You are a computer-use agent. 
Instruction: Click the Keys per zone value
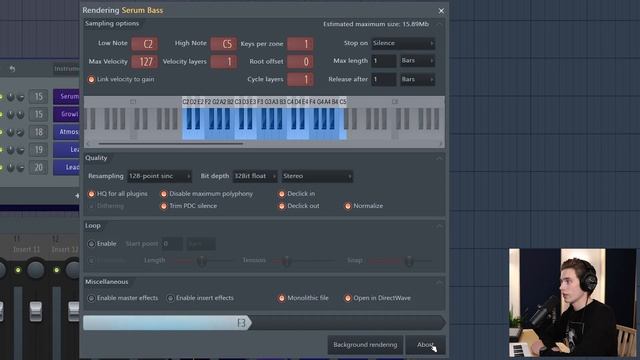click(300, 44)
